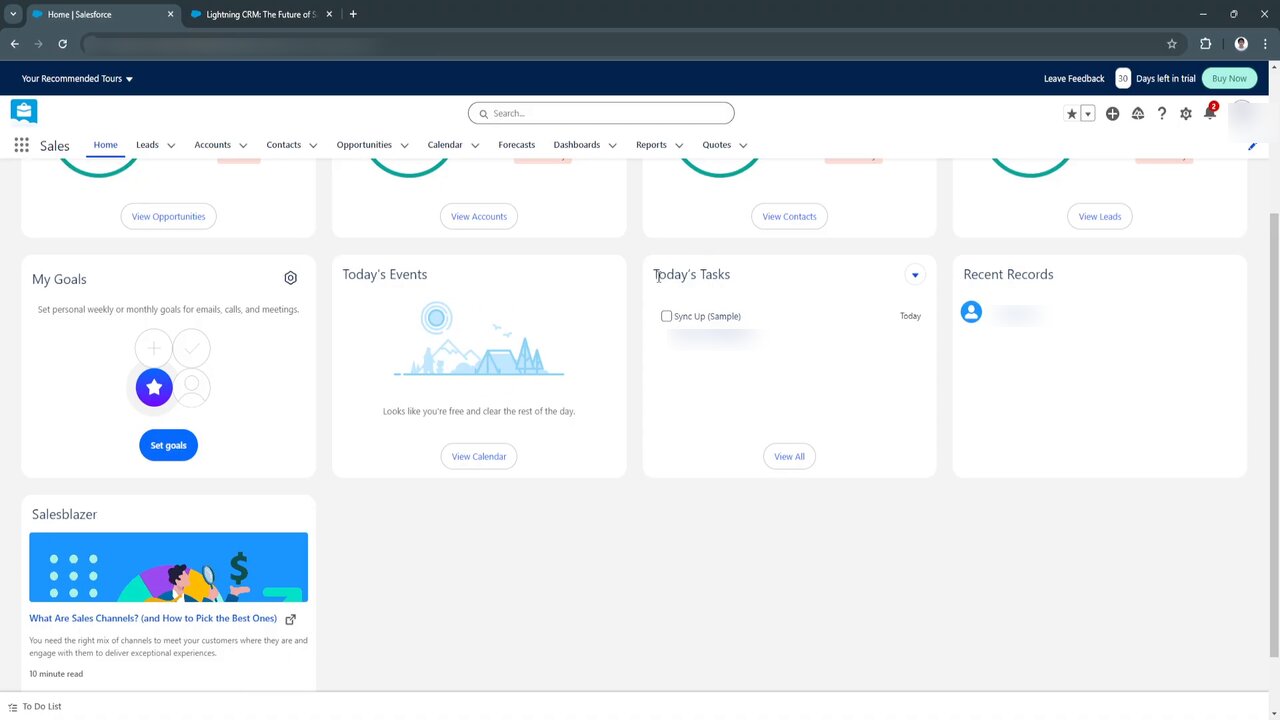This screenshot has height=720, width=1280.
Task: Open the Sync Up (Sample) task link
Action: [x=707, y=316]
